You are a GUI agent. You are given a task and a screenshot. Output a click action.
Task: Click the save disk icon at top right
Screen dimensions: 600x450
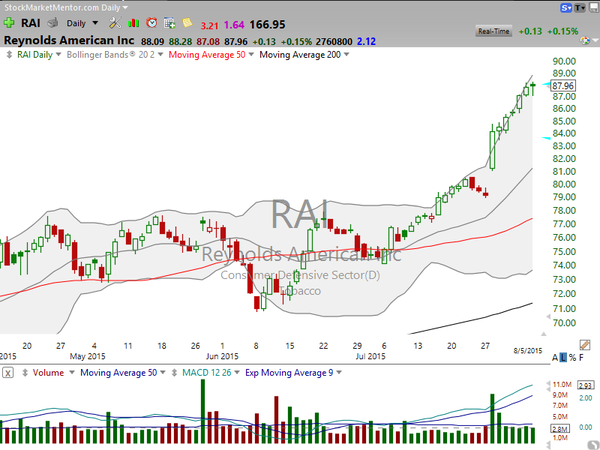595,8
